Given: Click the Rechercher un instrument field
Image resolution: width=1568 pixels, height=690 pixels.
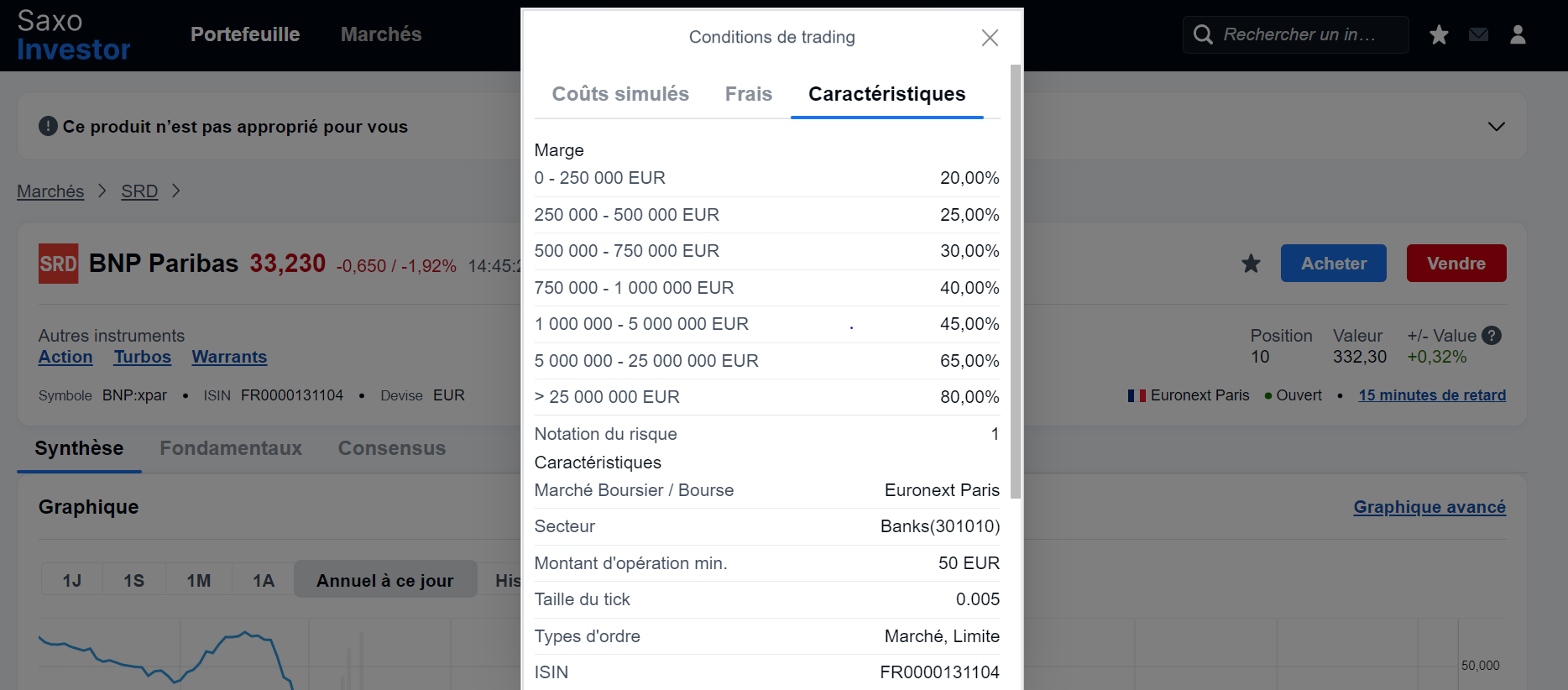Looking at the screenshot, I should pos(1298,34).
